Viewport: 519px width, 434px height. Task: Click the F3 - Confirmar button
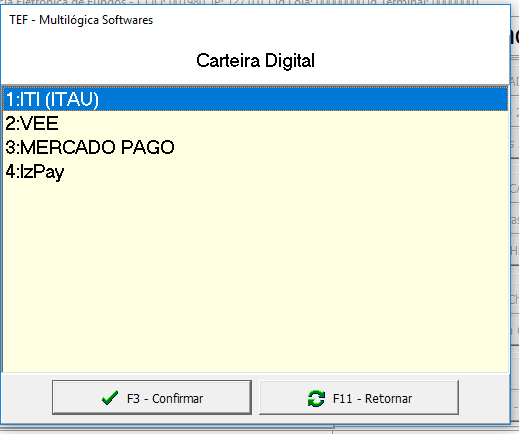[152, 397]
